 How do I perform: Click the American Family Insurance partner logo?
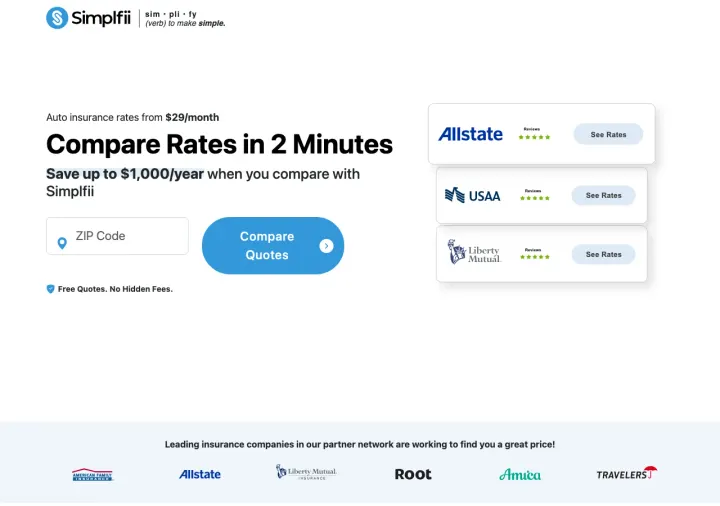pos(93,474)
